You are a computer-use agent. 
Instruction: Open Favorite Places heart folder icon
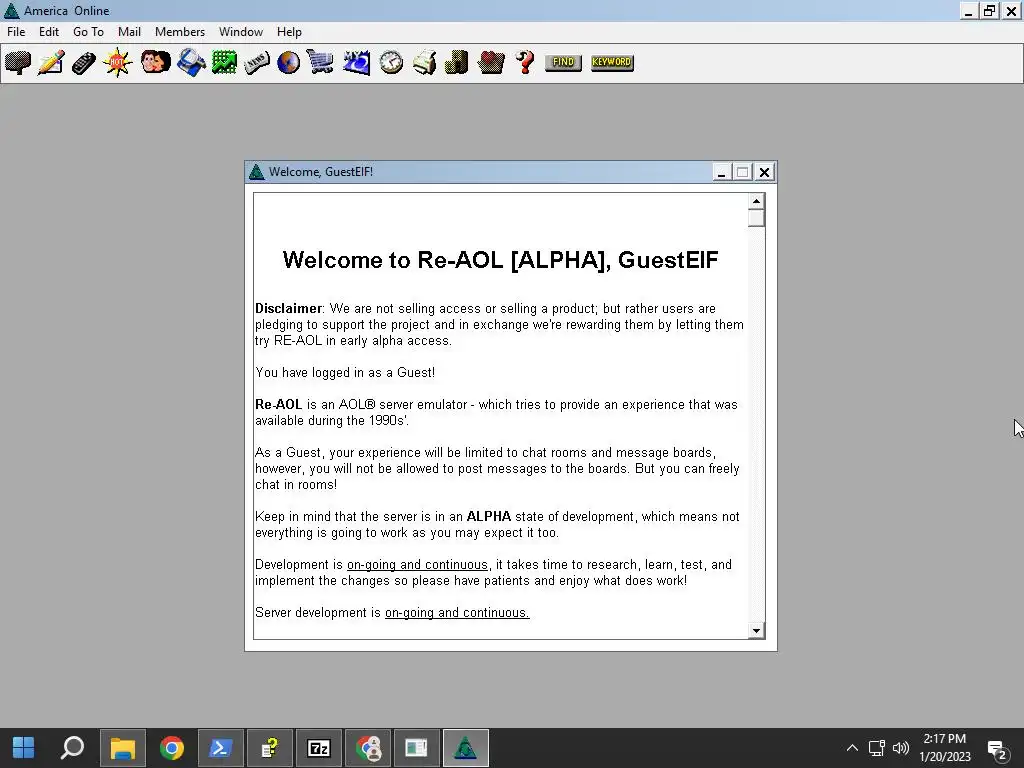pos(491,63)
